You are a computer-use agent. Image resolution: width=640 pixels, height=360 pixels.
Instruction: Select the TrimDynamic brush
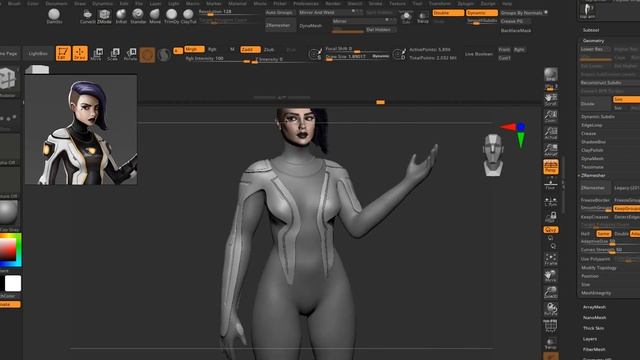[171, 16]
